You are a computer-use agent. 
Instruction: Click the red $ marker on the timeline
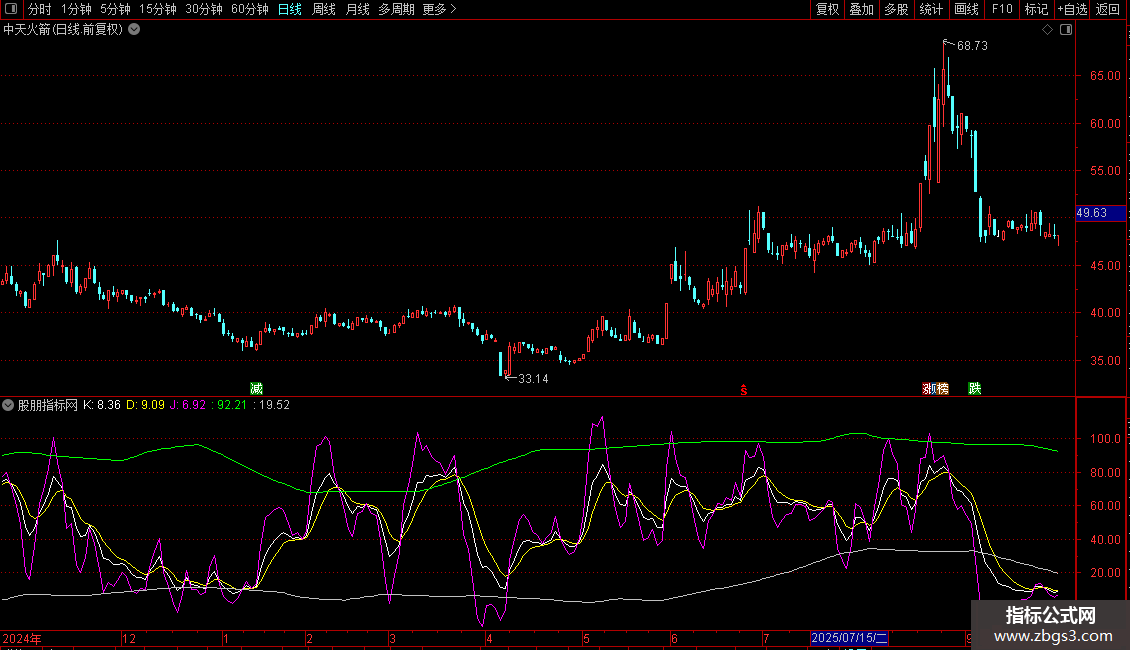pyautogui.click(x=743, y=389)
